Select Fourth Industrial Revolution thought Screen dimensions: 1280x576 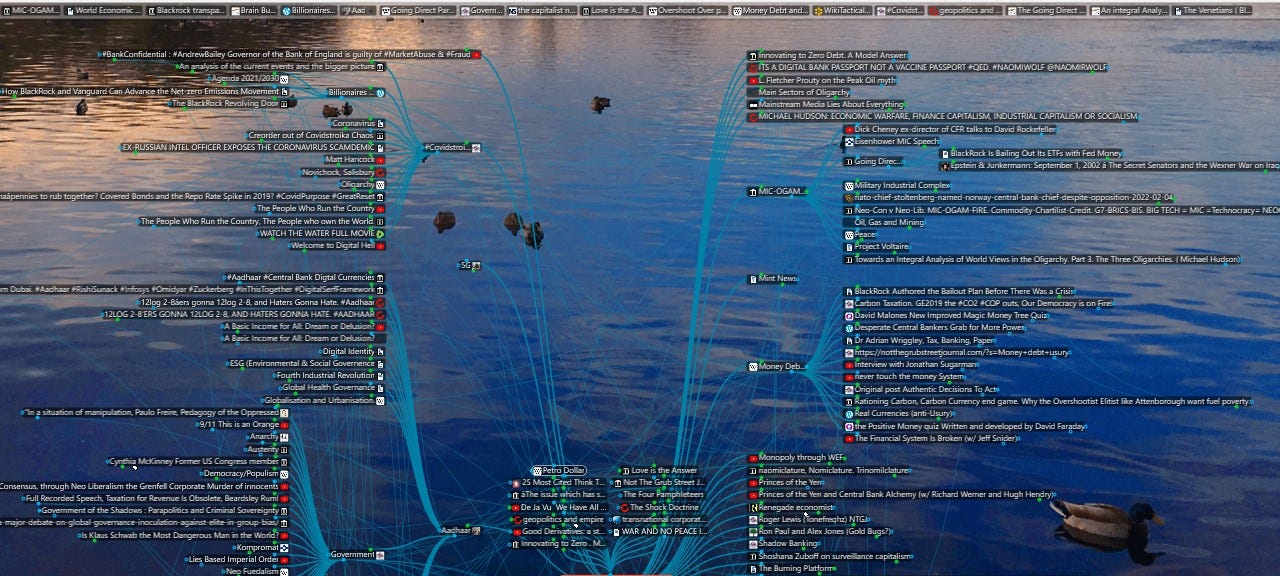331,376
